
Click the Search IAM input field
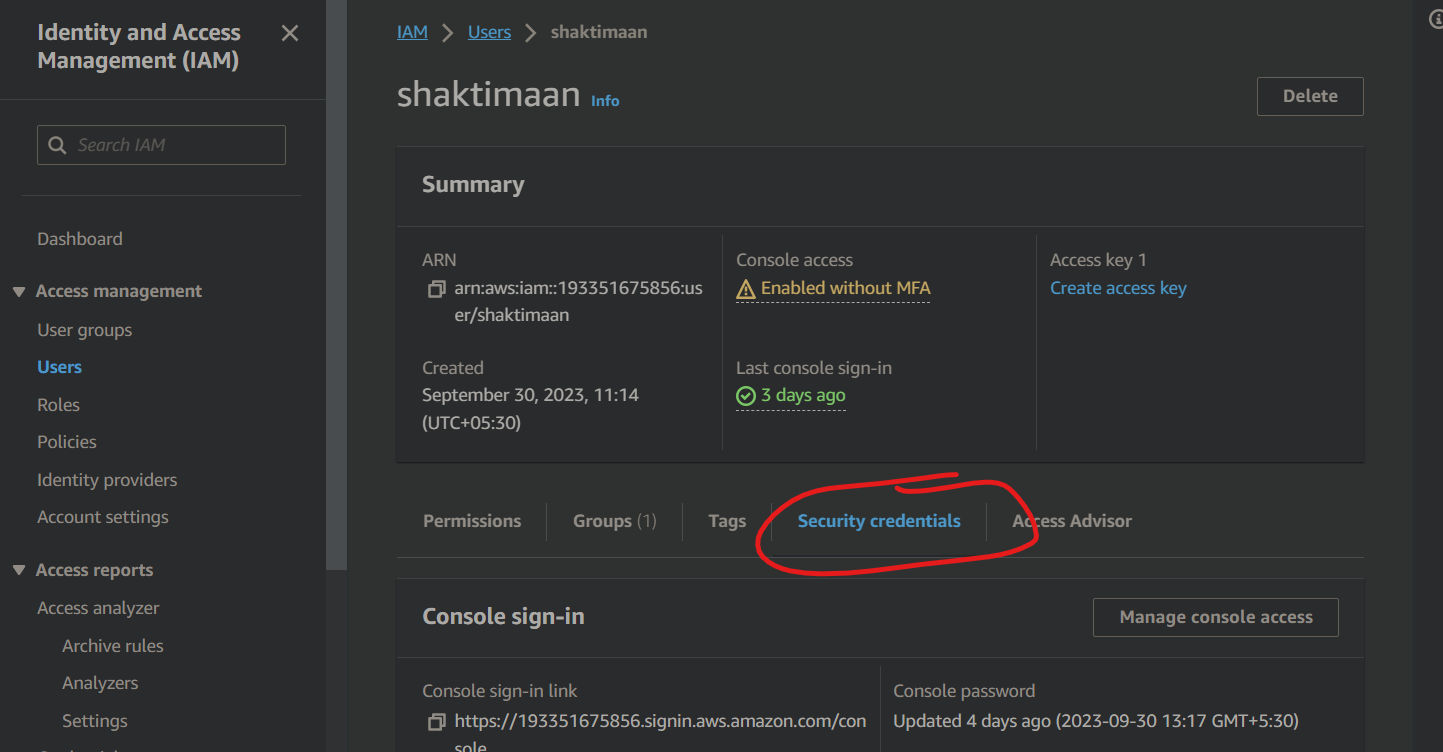[x=161, y=145]
